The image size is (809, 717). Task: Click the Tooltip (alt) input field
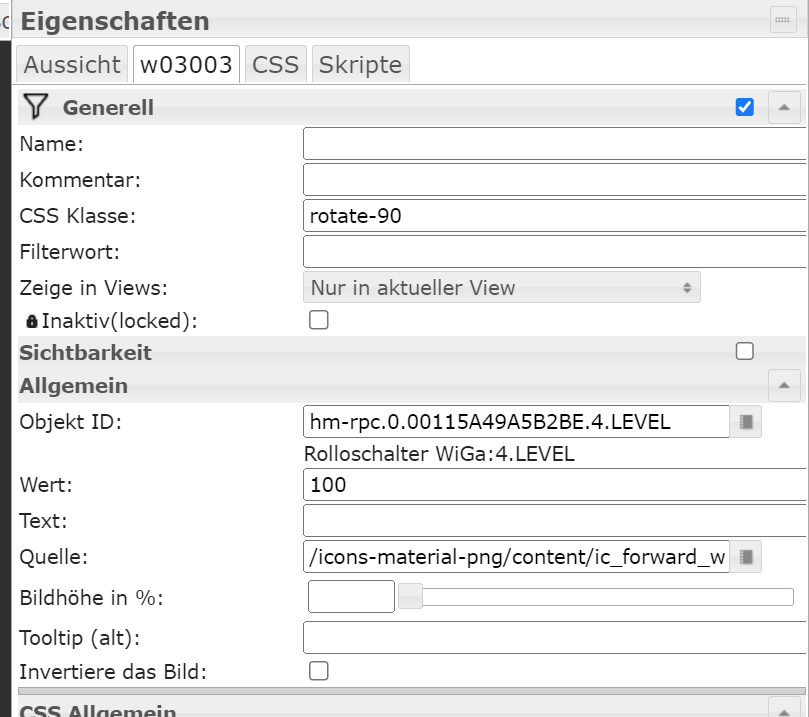tap(555, 638)
